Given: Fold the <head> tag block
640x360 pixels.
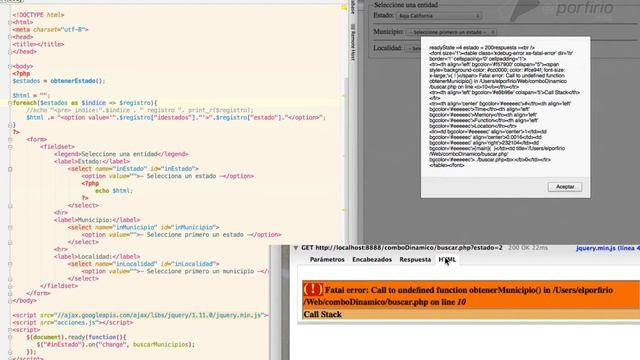Looking at the screenshot, I should coord(10,37).
